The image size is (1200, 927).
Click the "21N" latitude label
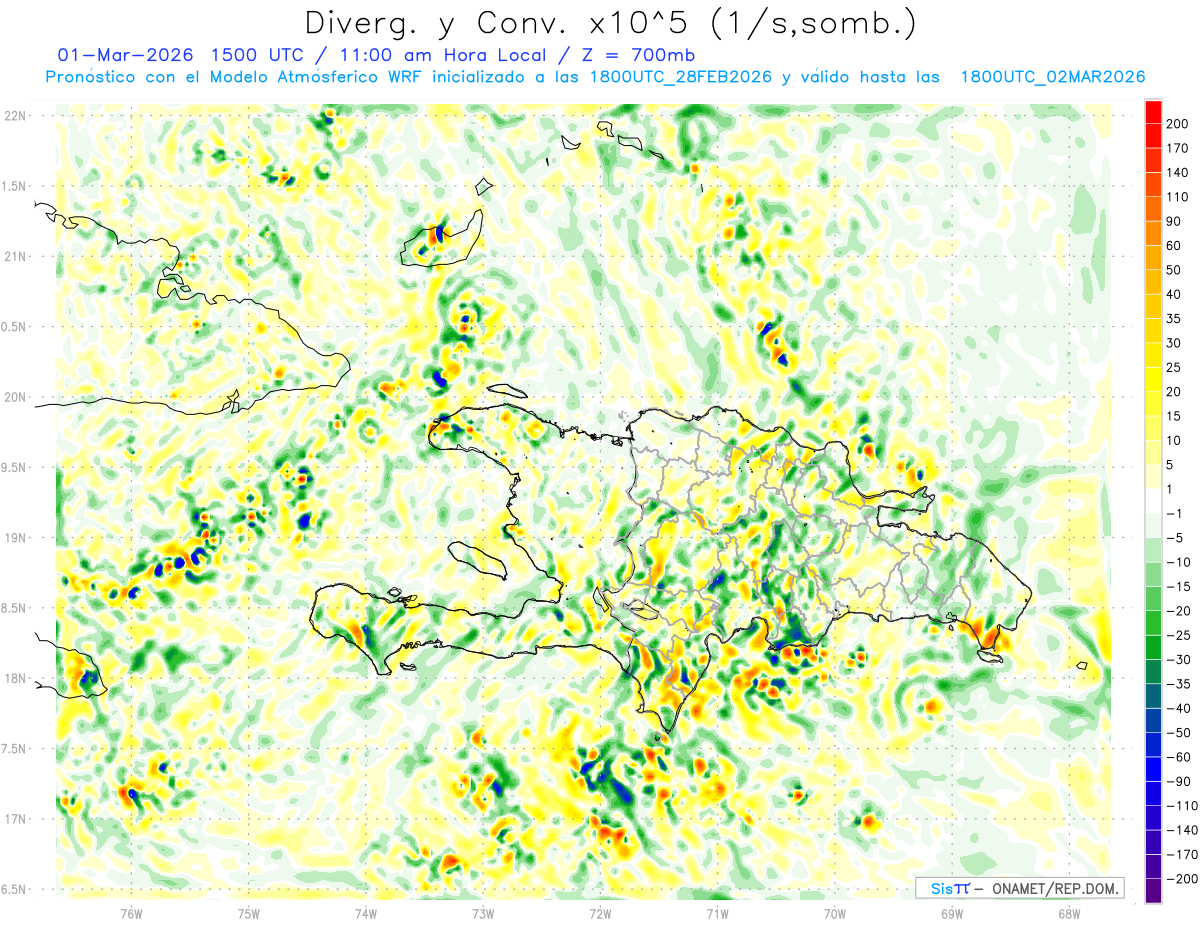tap(14, 256)
